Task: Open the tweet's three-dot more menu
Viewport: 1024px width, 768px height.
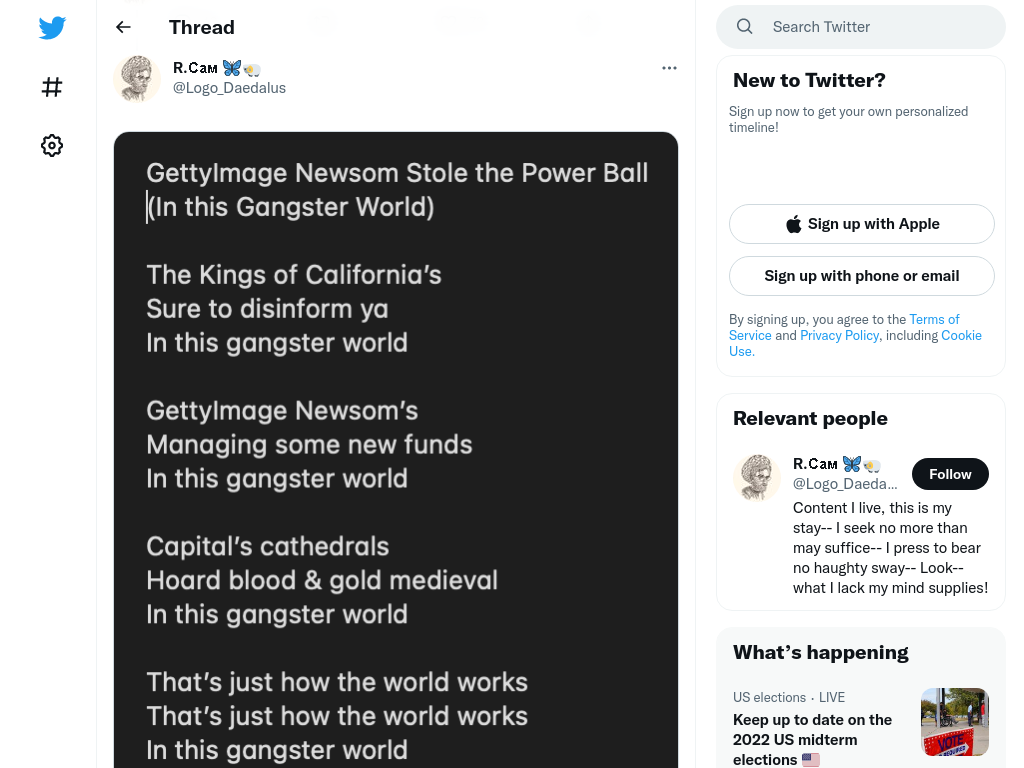Action: click(669, 68)
